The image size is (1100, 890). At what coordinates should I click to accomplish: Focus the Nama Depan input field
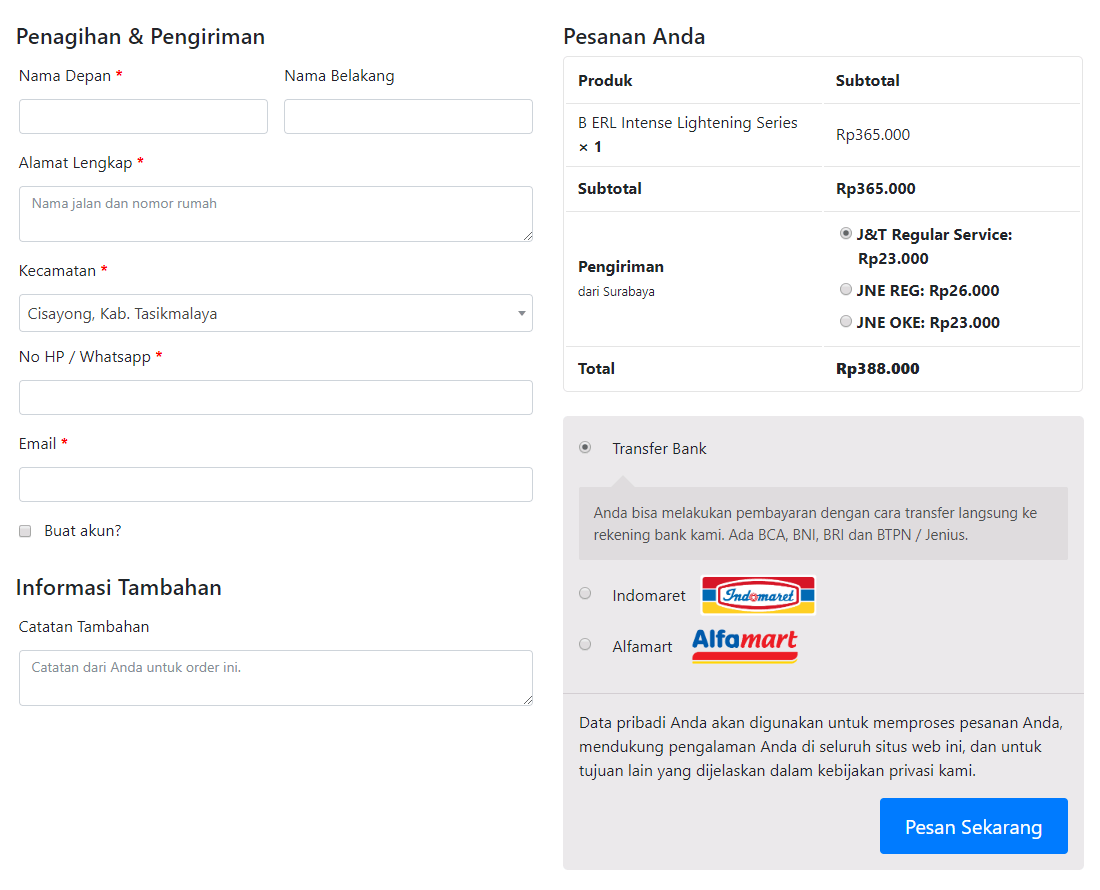pos(143,116)
